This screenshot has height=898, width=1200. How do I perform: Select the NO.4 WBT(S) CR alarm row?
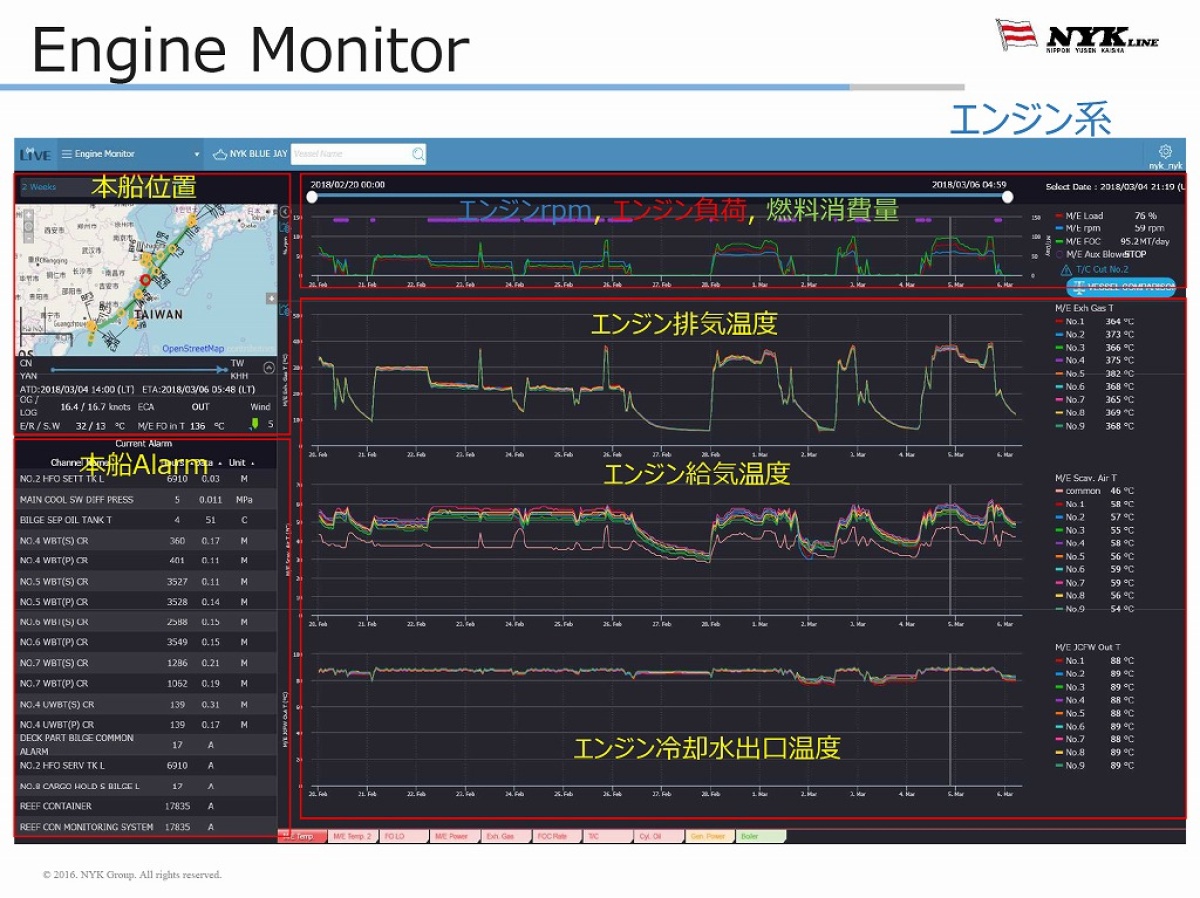point(147,541)
